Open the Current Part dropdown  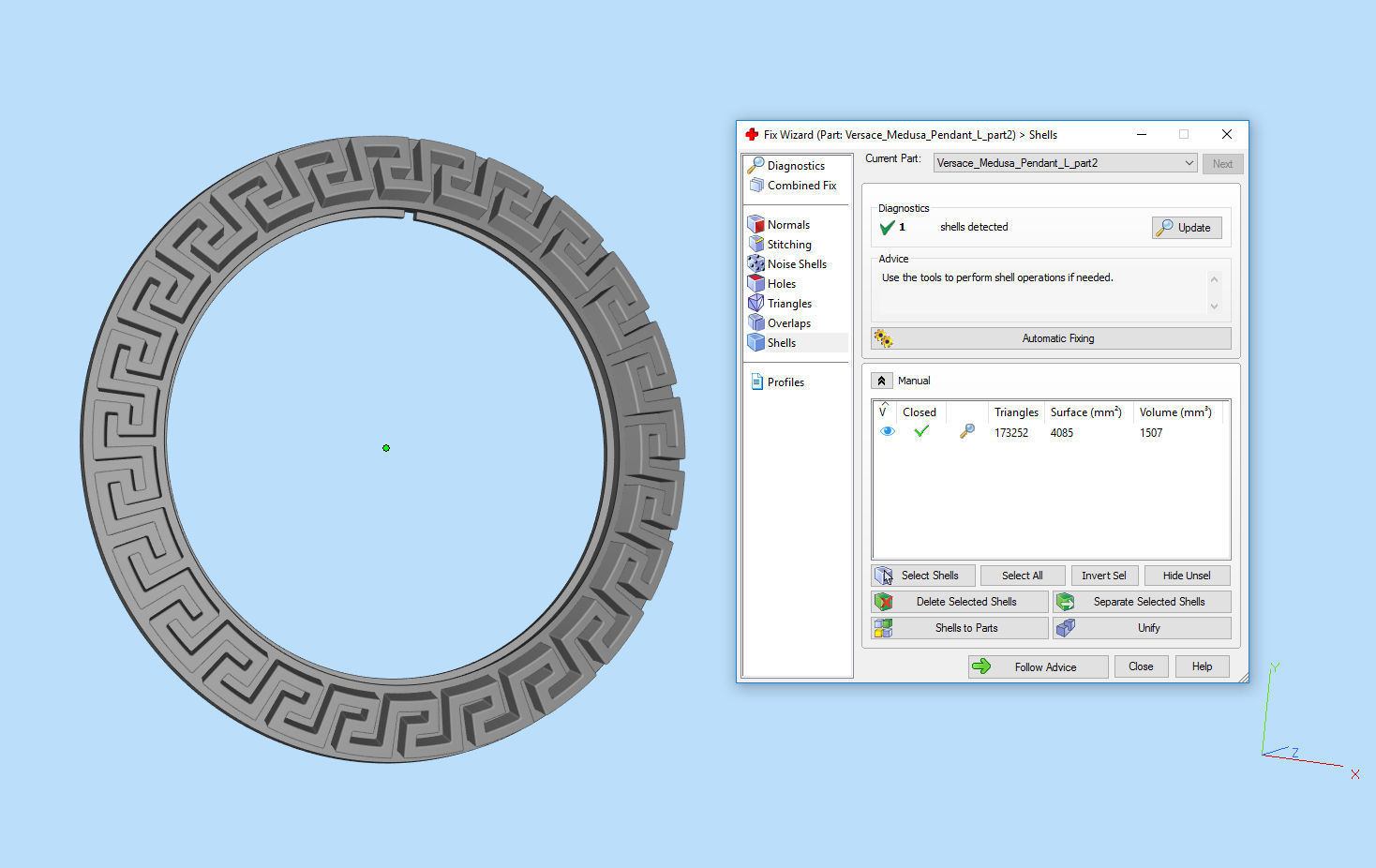1065,163
